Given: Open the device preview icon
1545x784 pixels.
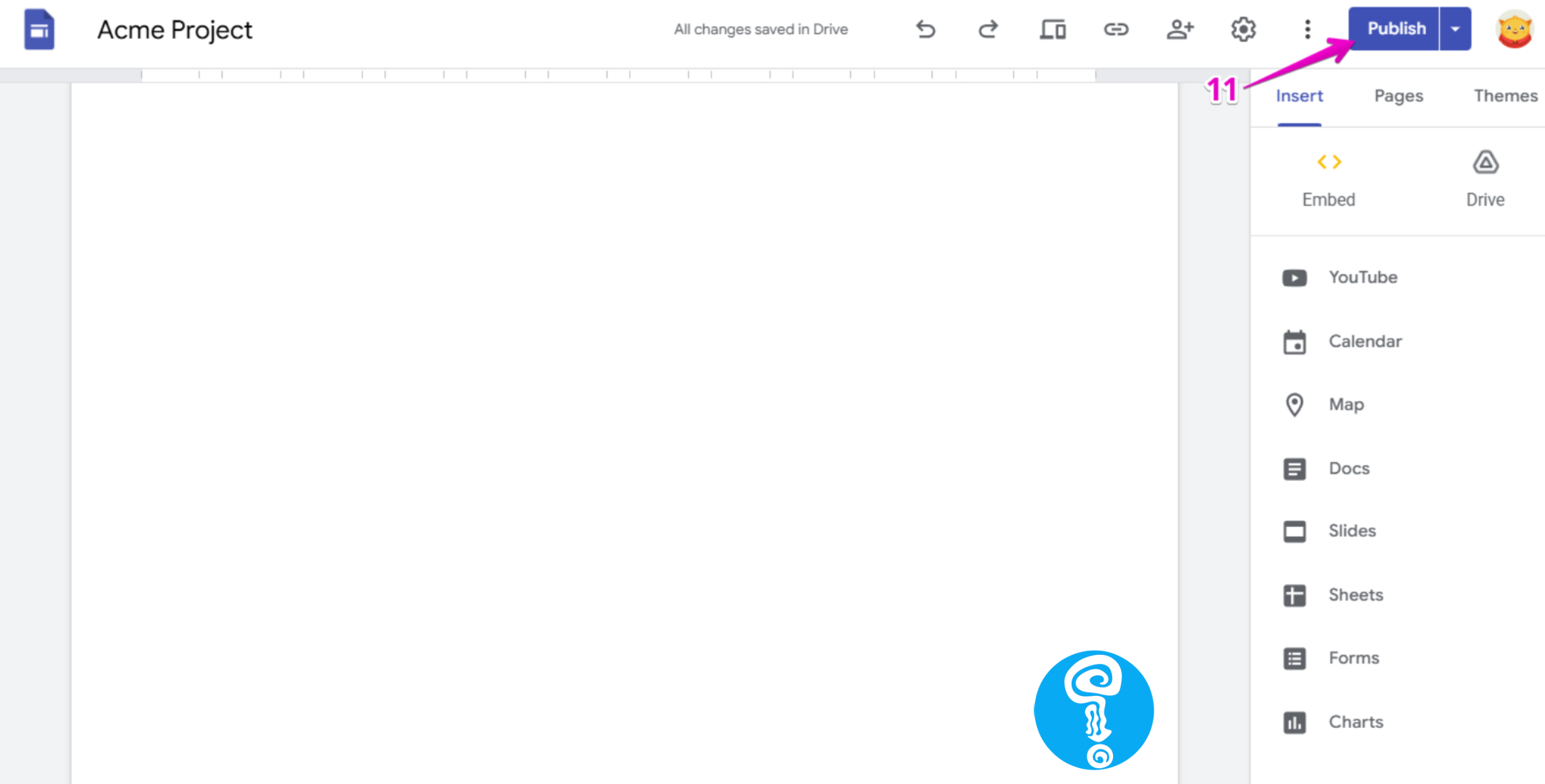Looking at the screenshot, I should click(x=1052, y=30).
